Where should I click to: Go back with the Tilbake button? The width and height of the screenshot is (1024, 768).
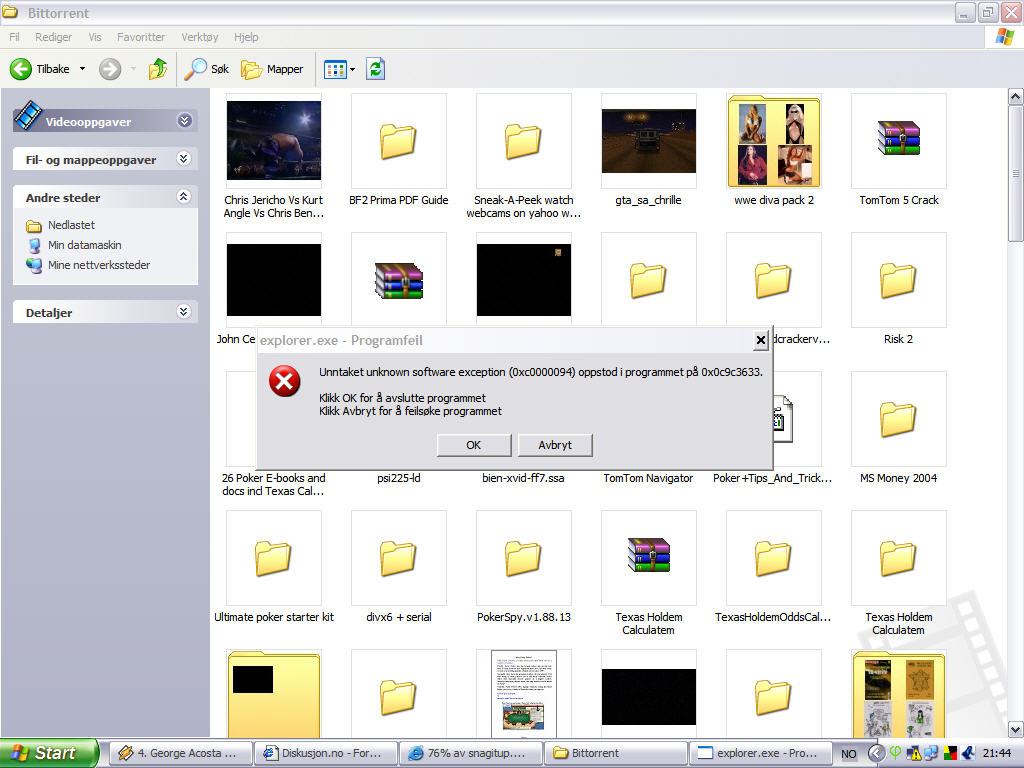click(x=40, y=69)
